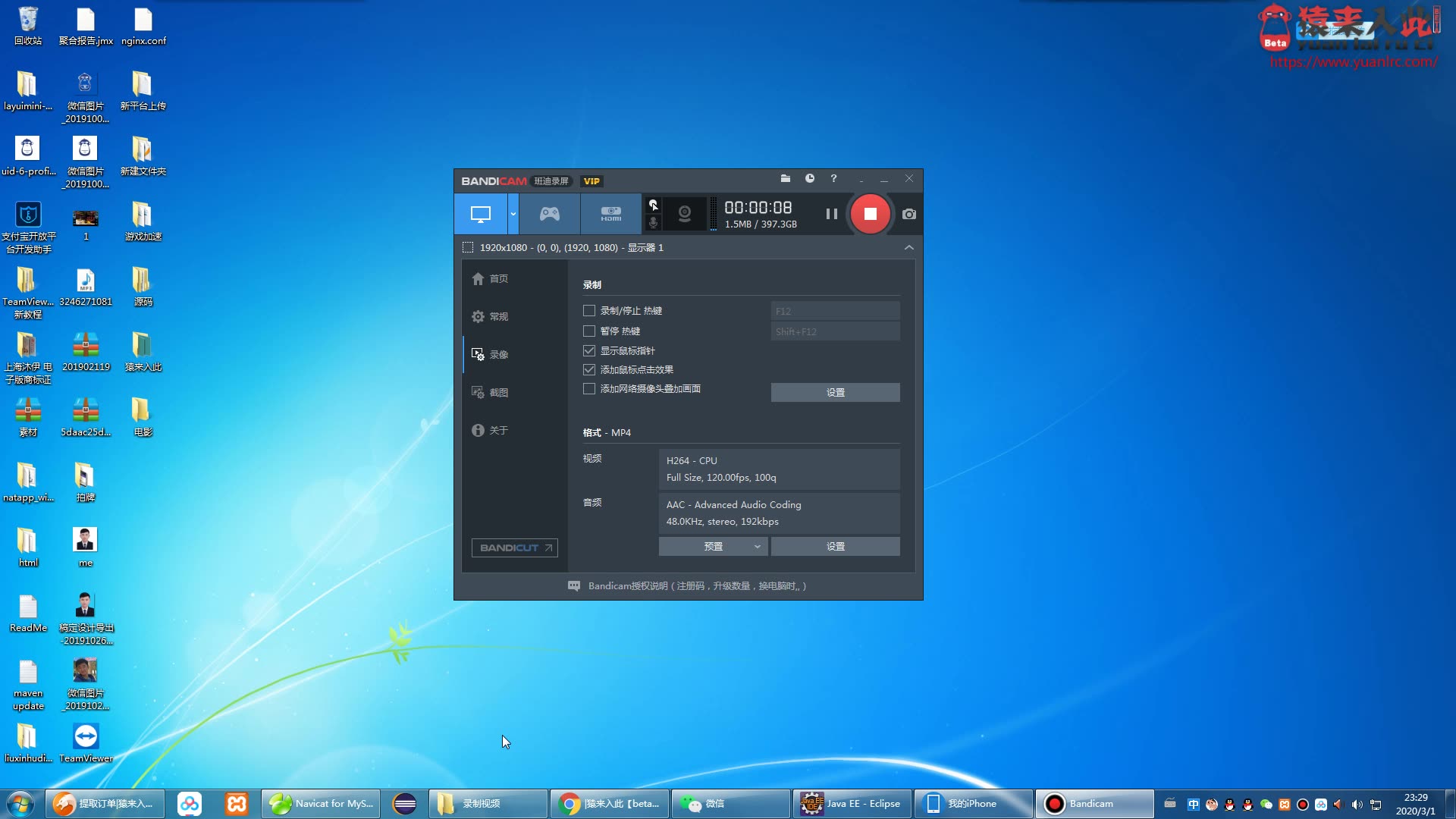Screen dimensions: 1456x819
Task: Select 电影 folder on desktop
Action: point(143,417)
